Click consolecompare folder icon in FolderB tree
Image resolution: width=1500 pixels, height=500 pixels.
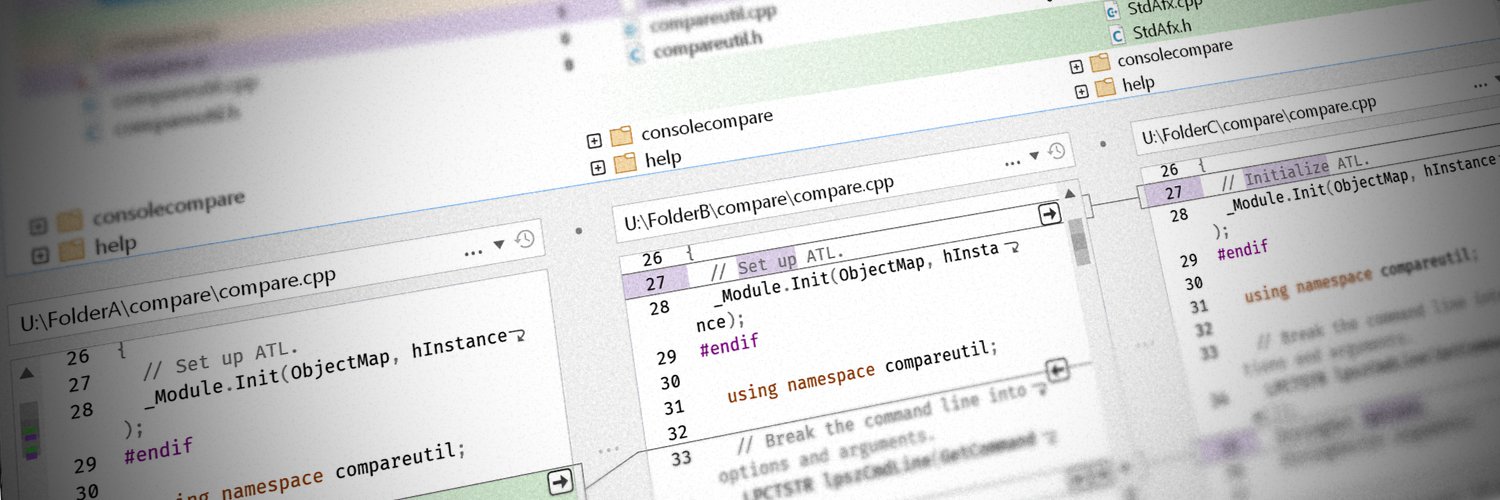click(x=621, y=135)
